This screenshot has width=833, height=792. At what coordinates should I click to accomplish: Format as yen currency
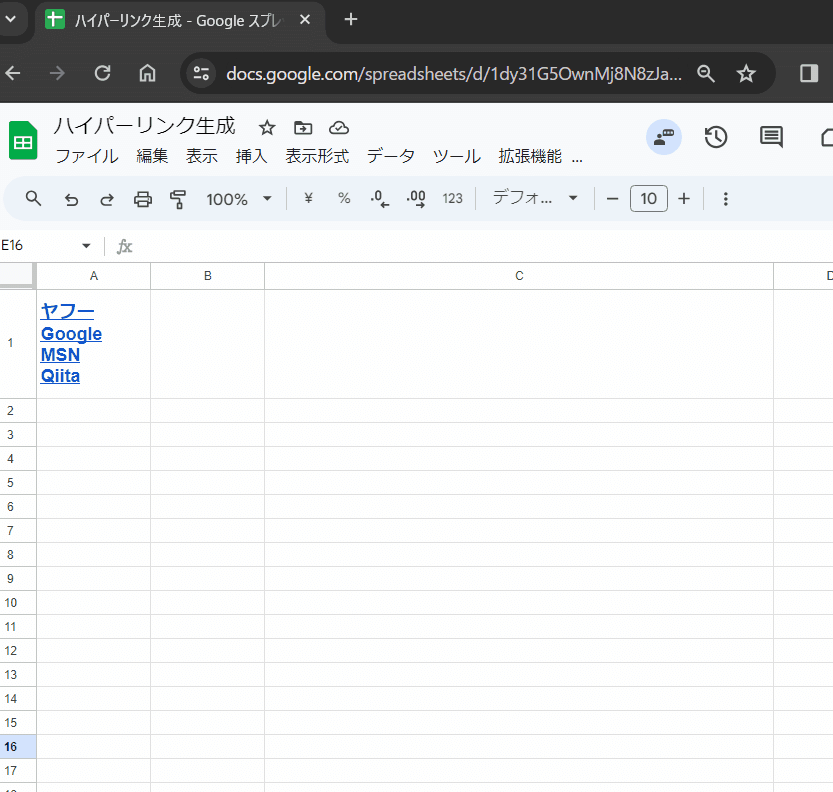coord(308,198)
